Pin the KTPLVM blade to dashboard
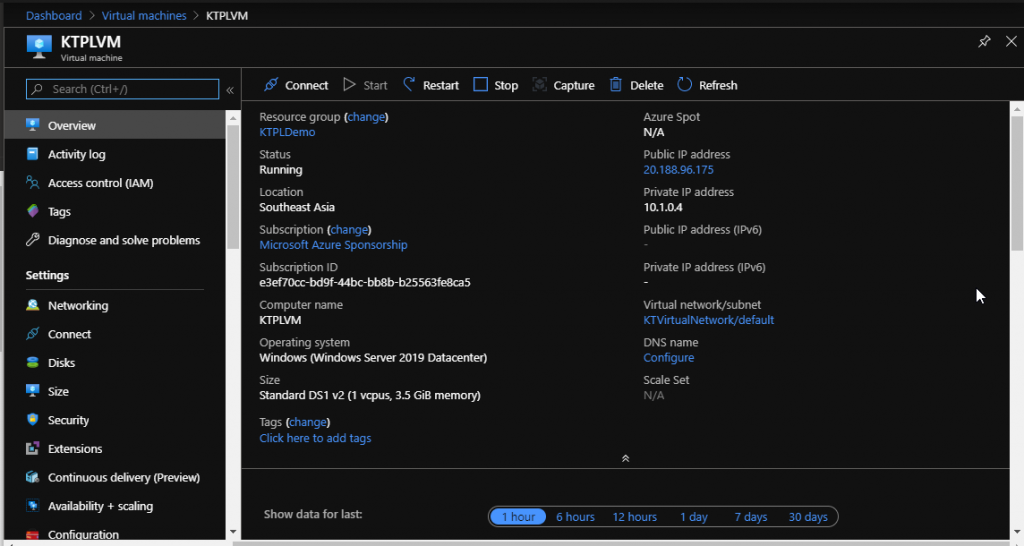The image size is (1024, 546). click(984, 42)
